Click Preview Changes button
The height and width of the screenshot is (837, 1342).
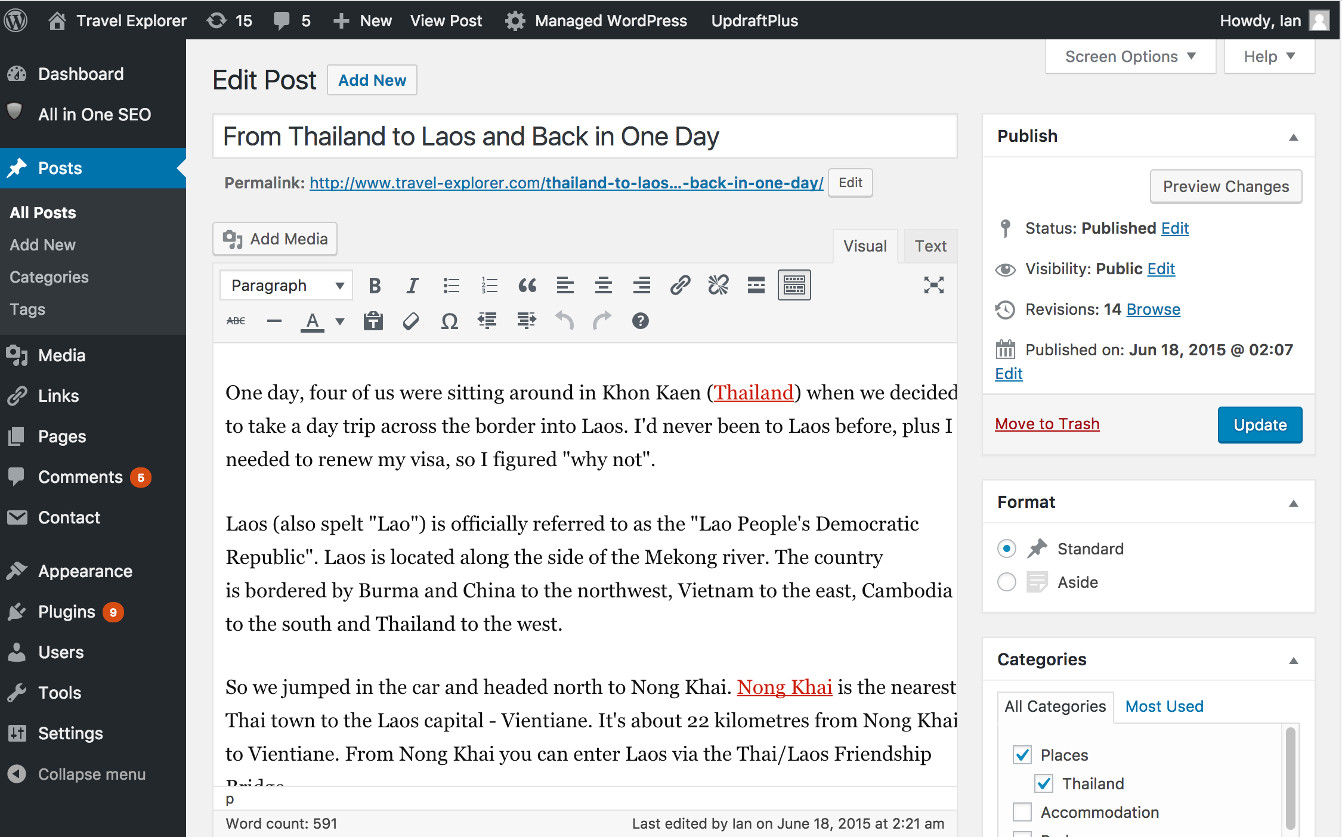pos(1226,187)
